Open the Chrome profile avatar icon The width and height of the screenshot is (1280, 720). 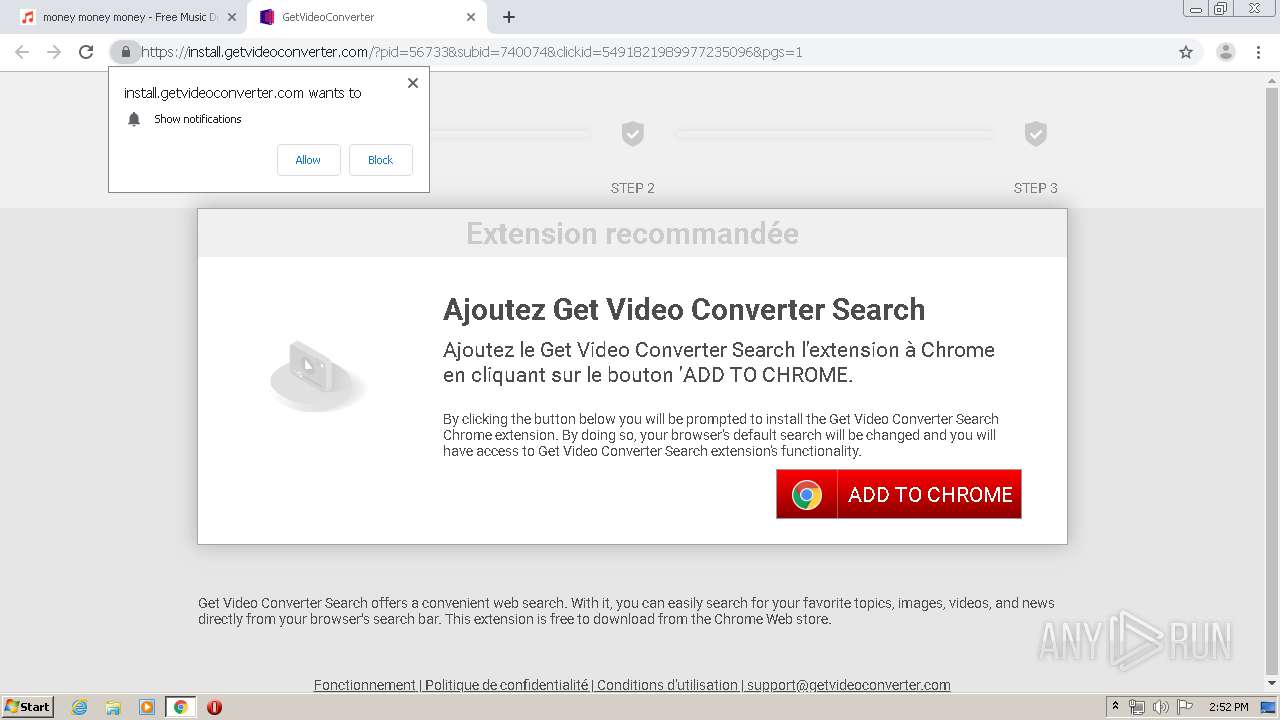coord(1225,52)
